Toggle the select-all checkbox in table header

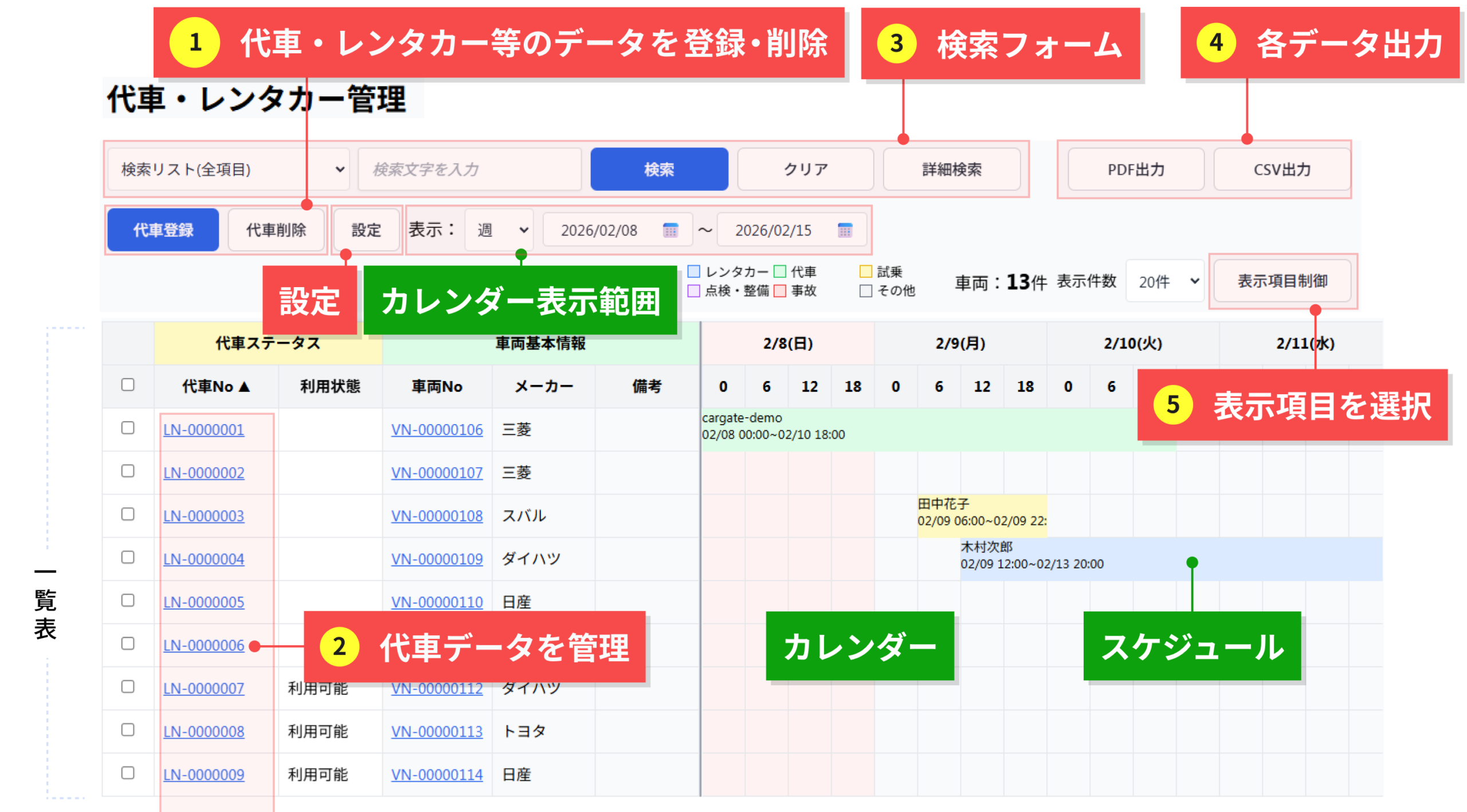click(128, 385)
